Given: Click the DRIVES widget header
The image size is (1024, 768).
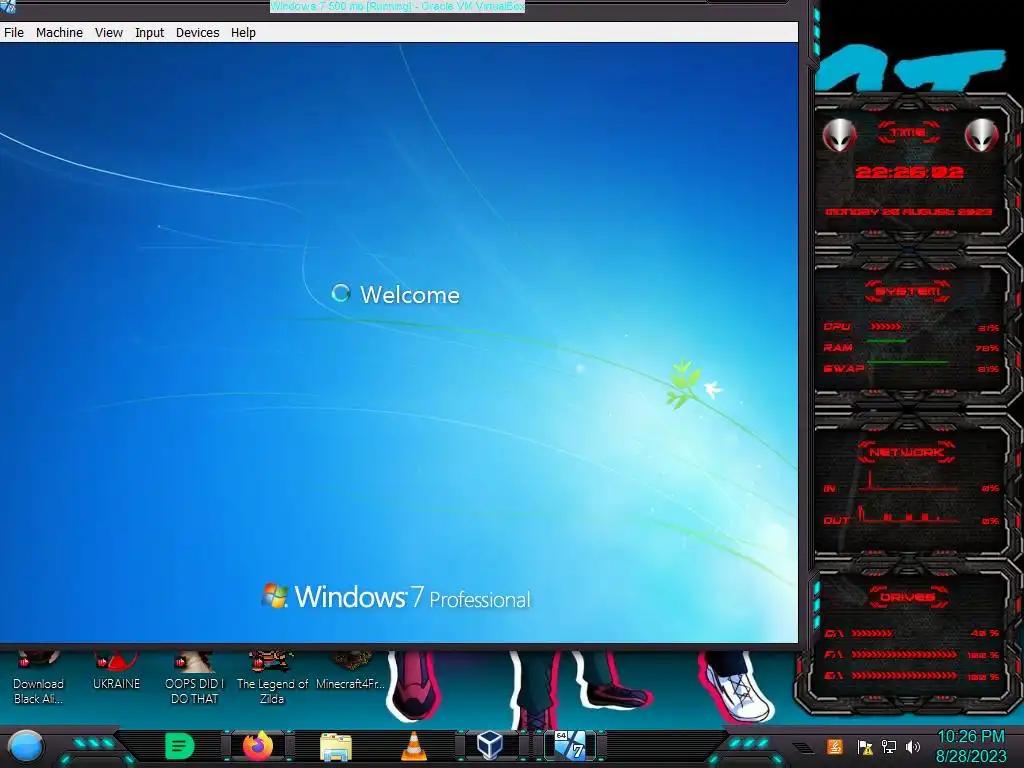Looking at the screenshot, I should pyautogui.click(x=908, y=597).
